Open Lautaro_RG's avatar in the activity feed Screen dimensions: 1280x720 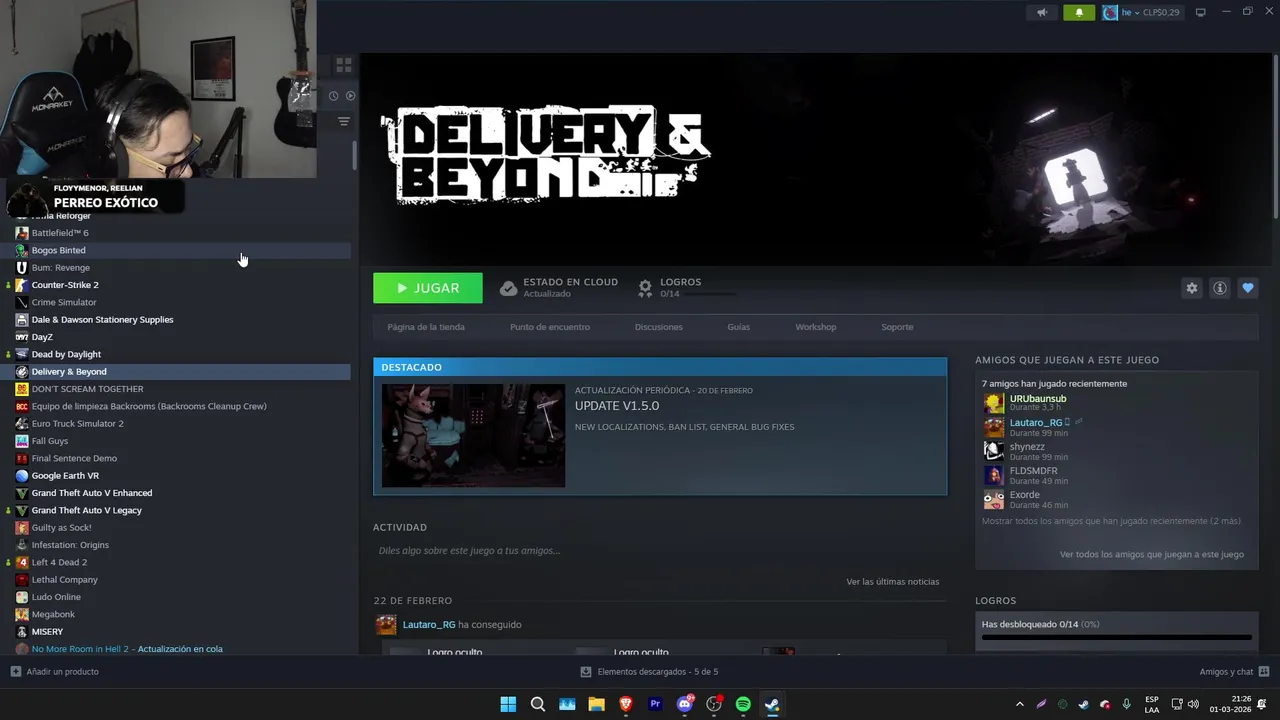386,625
